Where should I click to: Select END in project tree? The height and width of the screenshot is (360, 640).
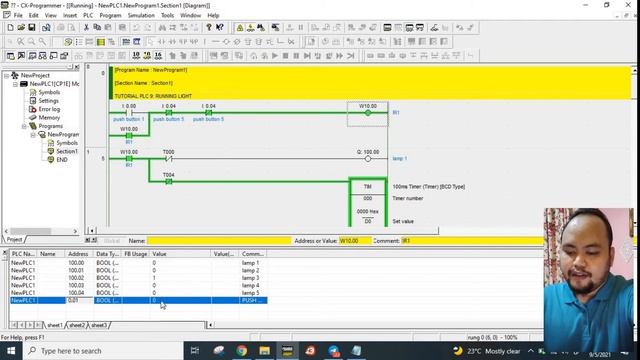click(x=62, y=160)
